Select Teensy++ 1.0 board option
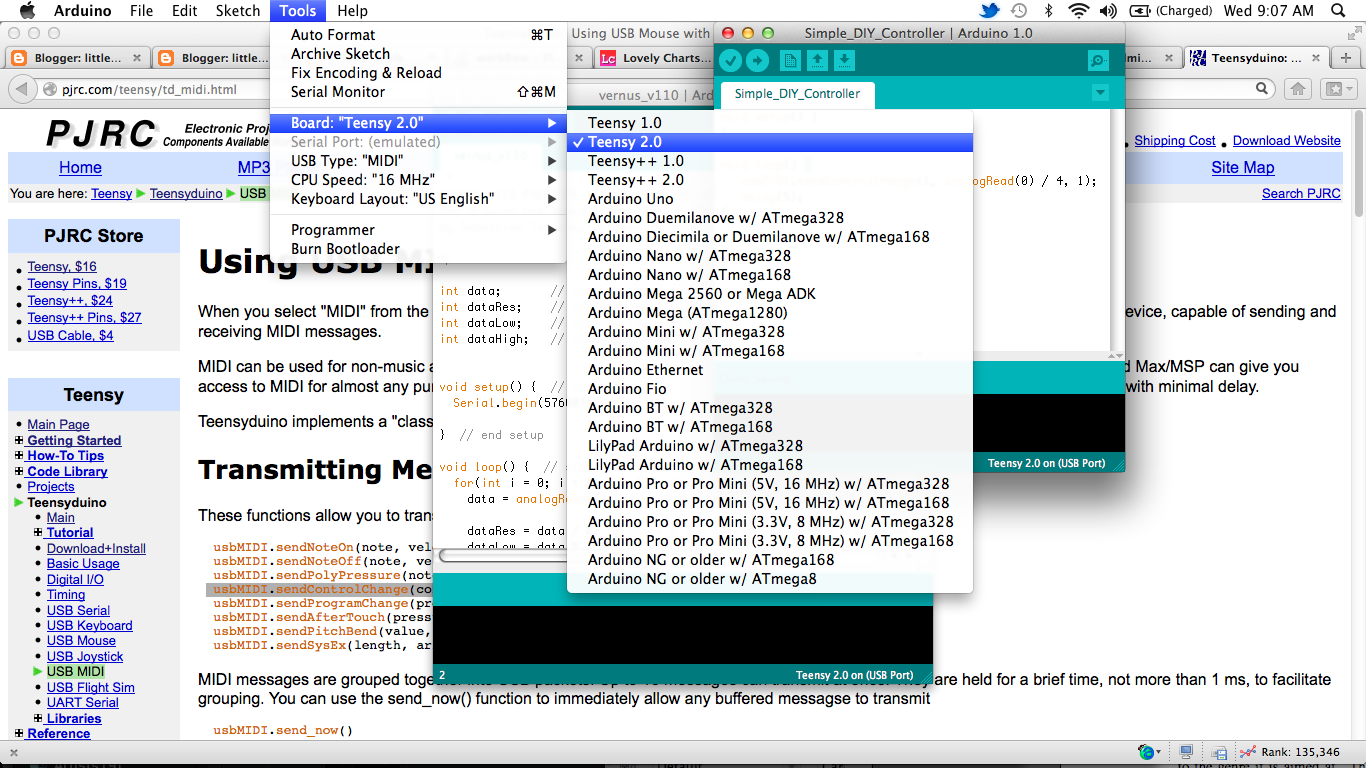Viewport: 1366px width, 768px height. 770,161
